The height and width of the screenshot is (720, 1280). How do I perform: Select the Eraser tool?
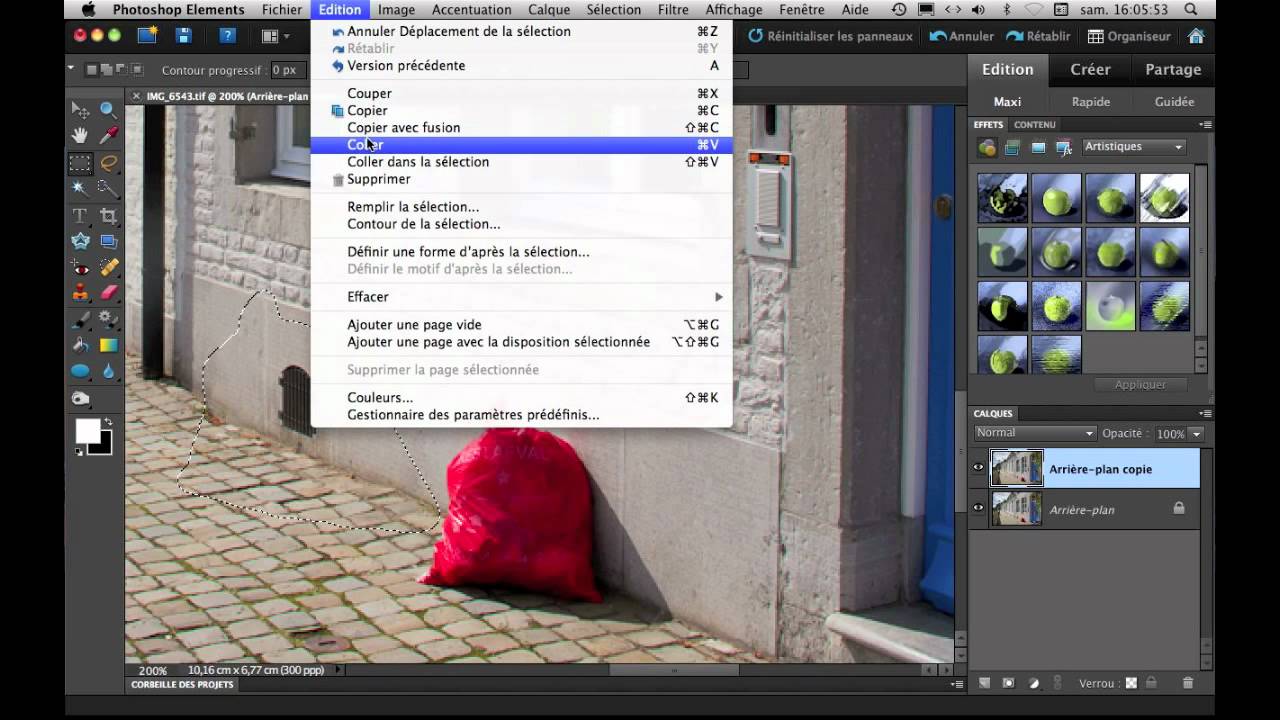coord(108,293)
